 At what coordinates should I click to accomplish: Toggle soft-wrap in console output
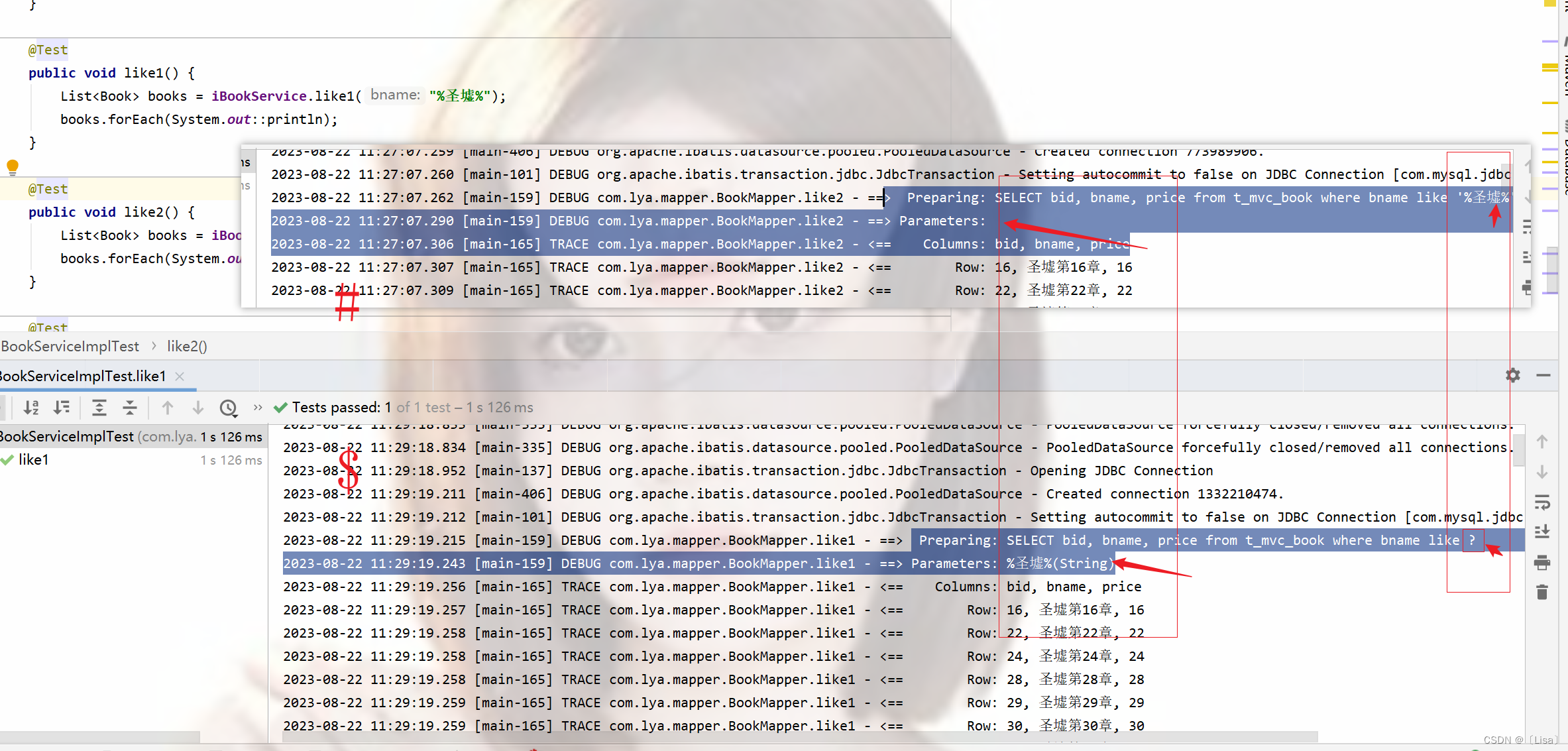coord(1542,503)
